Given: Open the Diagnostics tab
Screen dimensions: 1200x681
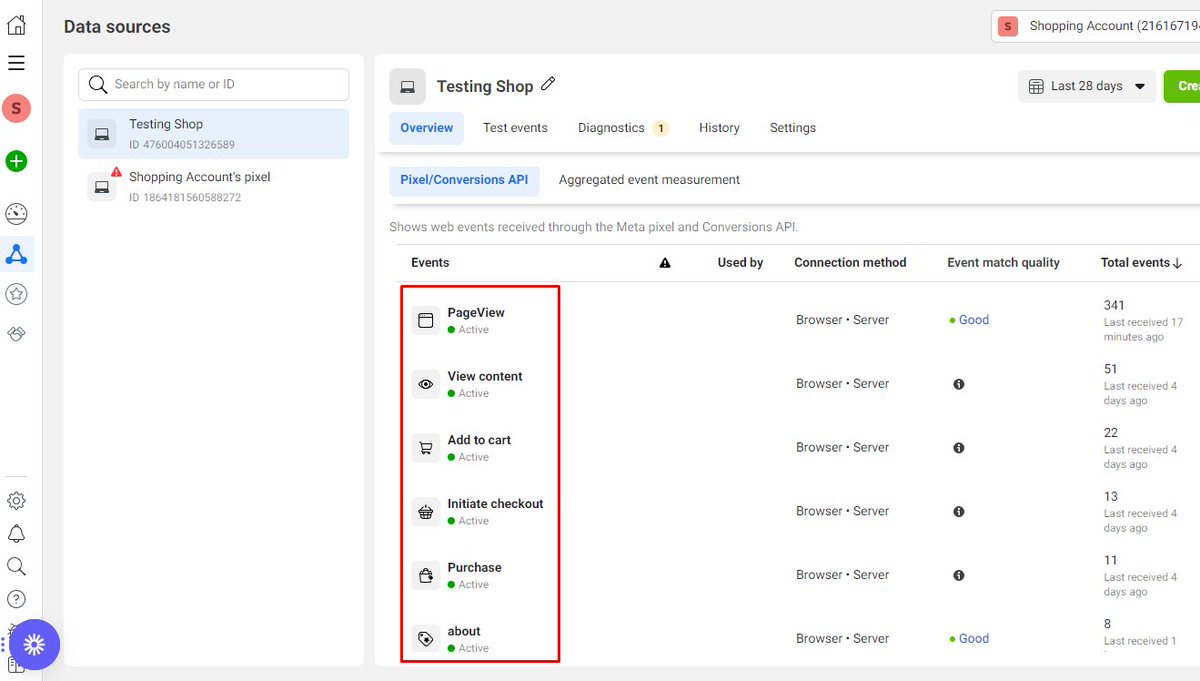Looking at the screenshot, I should [x=622, y=128].
